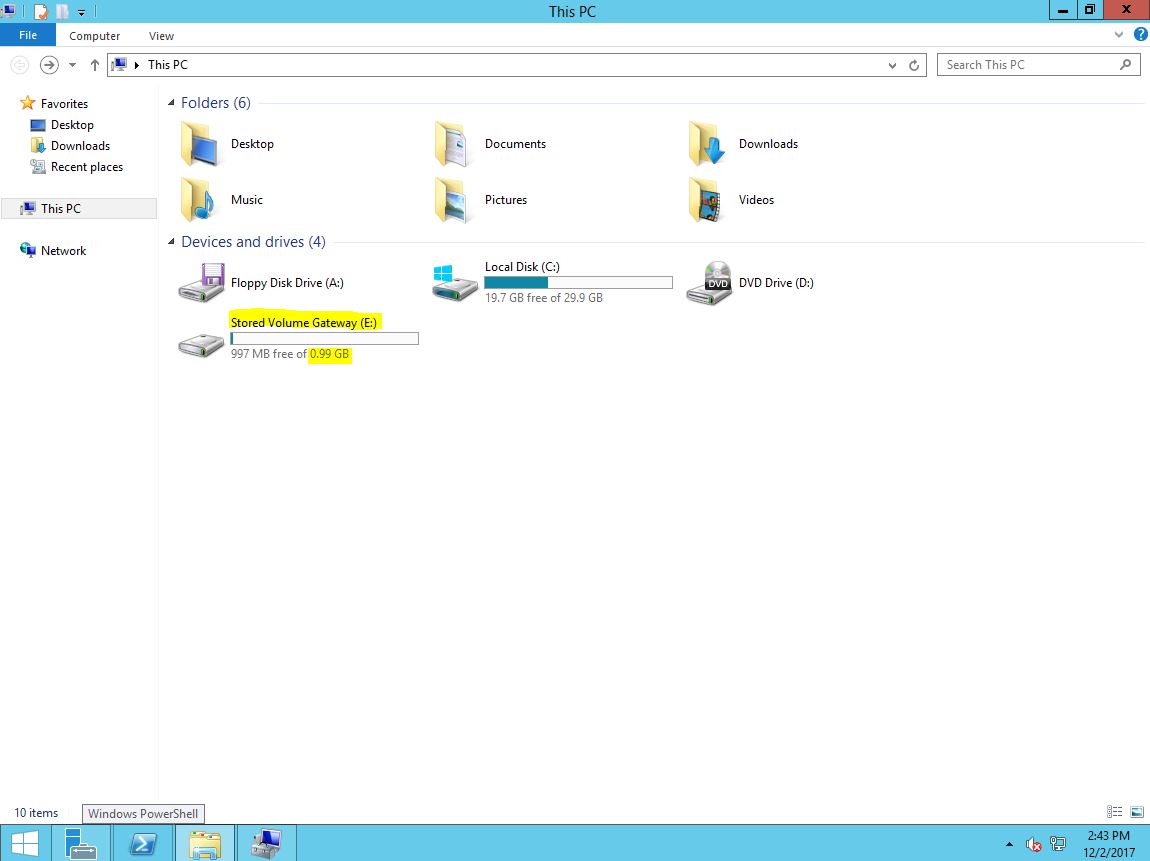Open the View ribbon tab
1150x861 pixels.
click(x=161, y=36)
